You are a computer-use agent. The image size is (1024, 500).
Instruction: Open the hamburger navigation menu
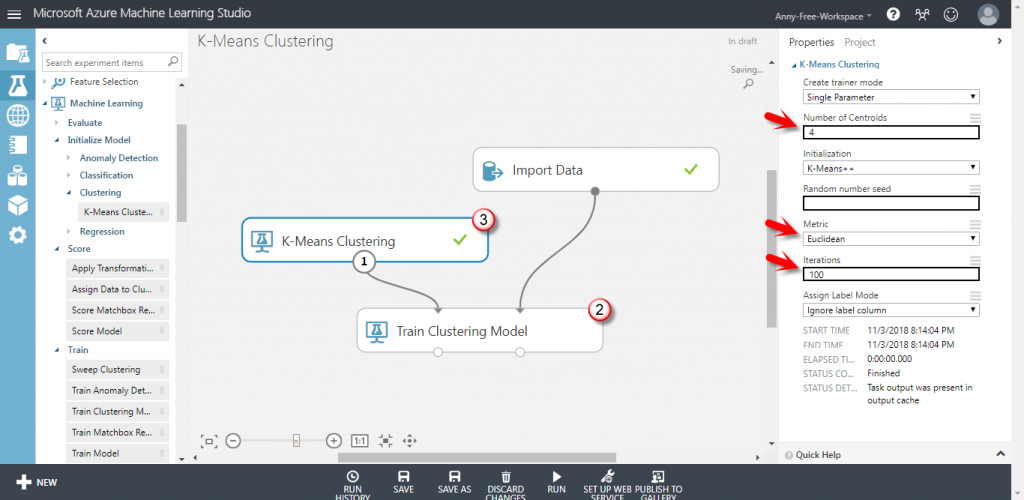point(14,14)
